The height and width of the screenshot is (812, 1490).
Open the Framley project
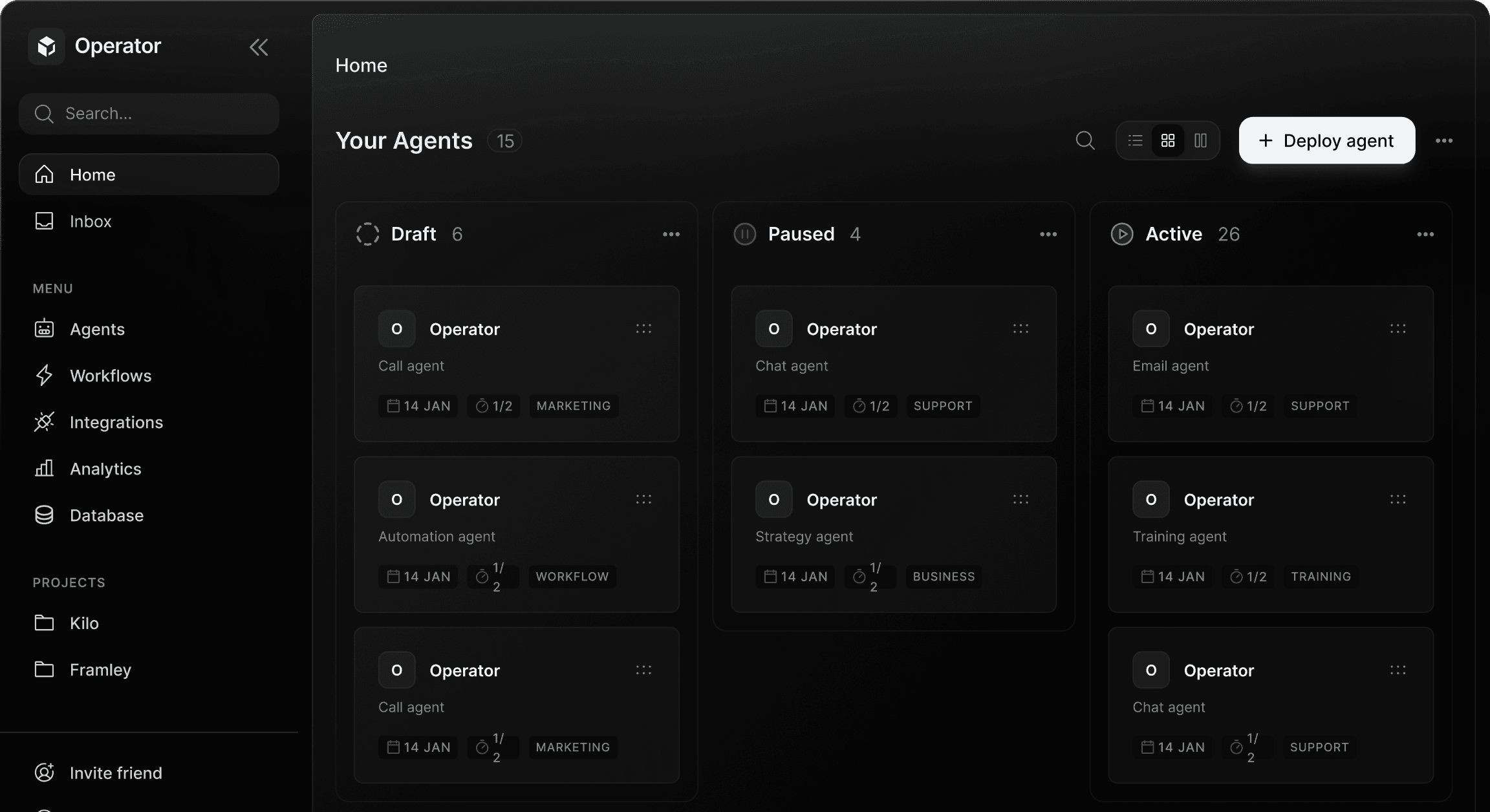point(100,670)
